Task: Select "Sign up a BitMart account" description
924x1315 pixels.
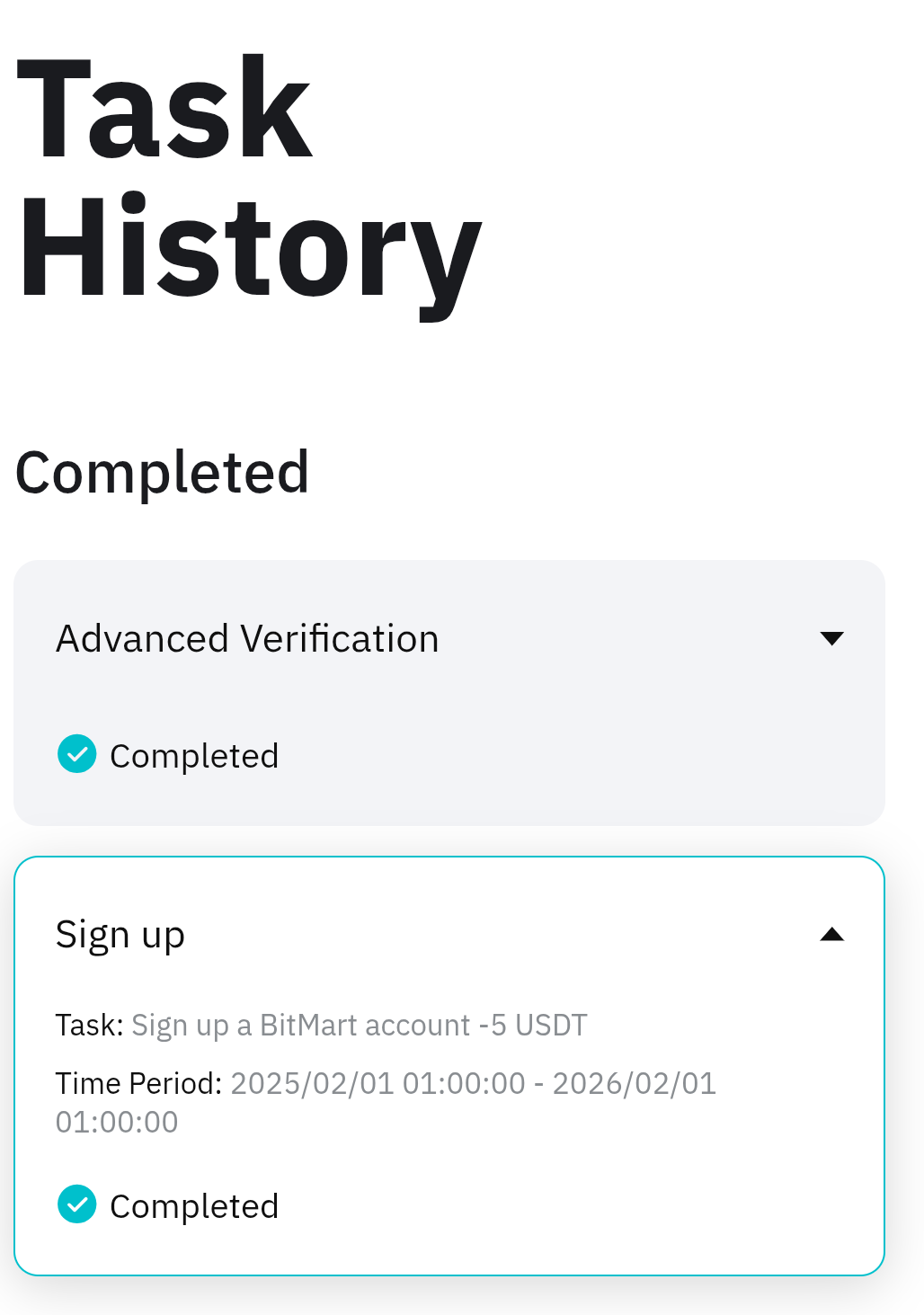Action: tap(300, 1026)
